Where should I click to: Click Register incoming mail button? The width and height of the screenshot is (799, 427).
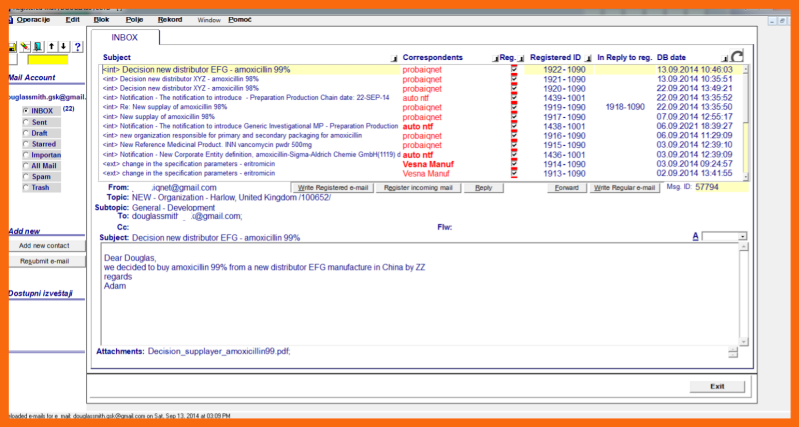418,188
